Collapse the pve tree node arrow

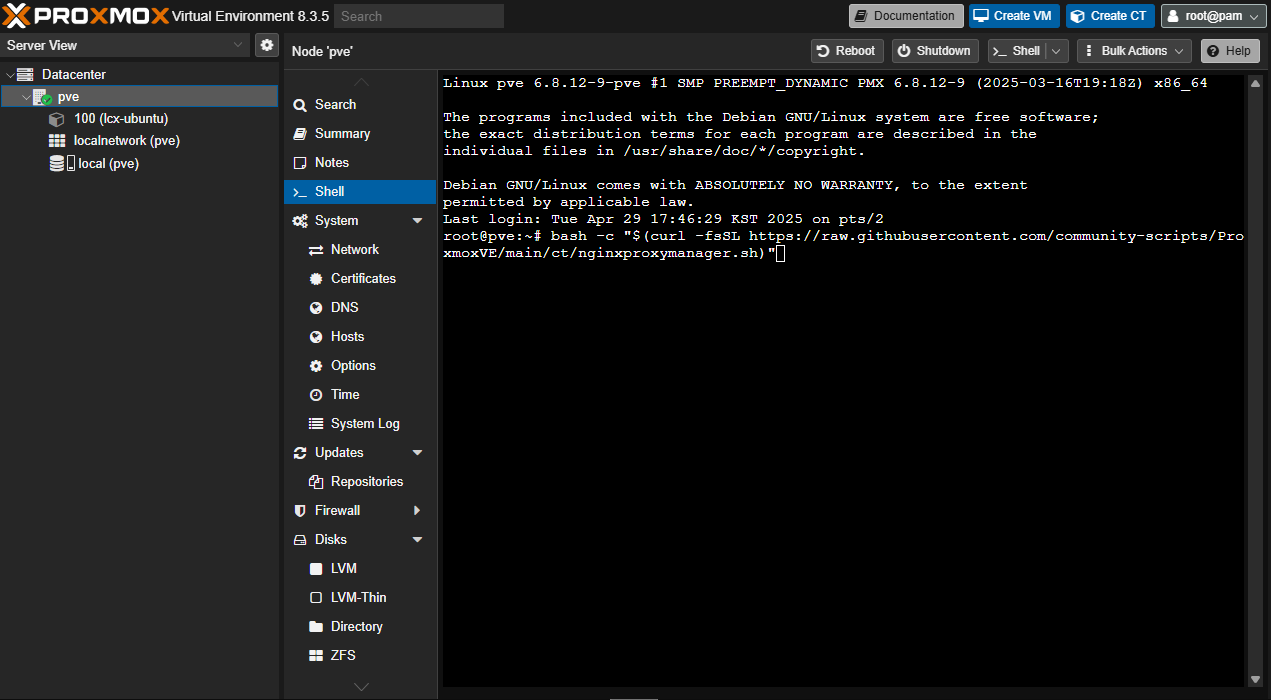tap(26, 97)
